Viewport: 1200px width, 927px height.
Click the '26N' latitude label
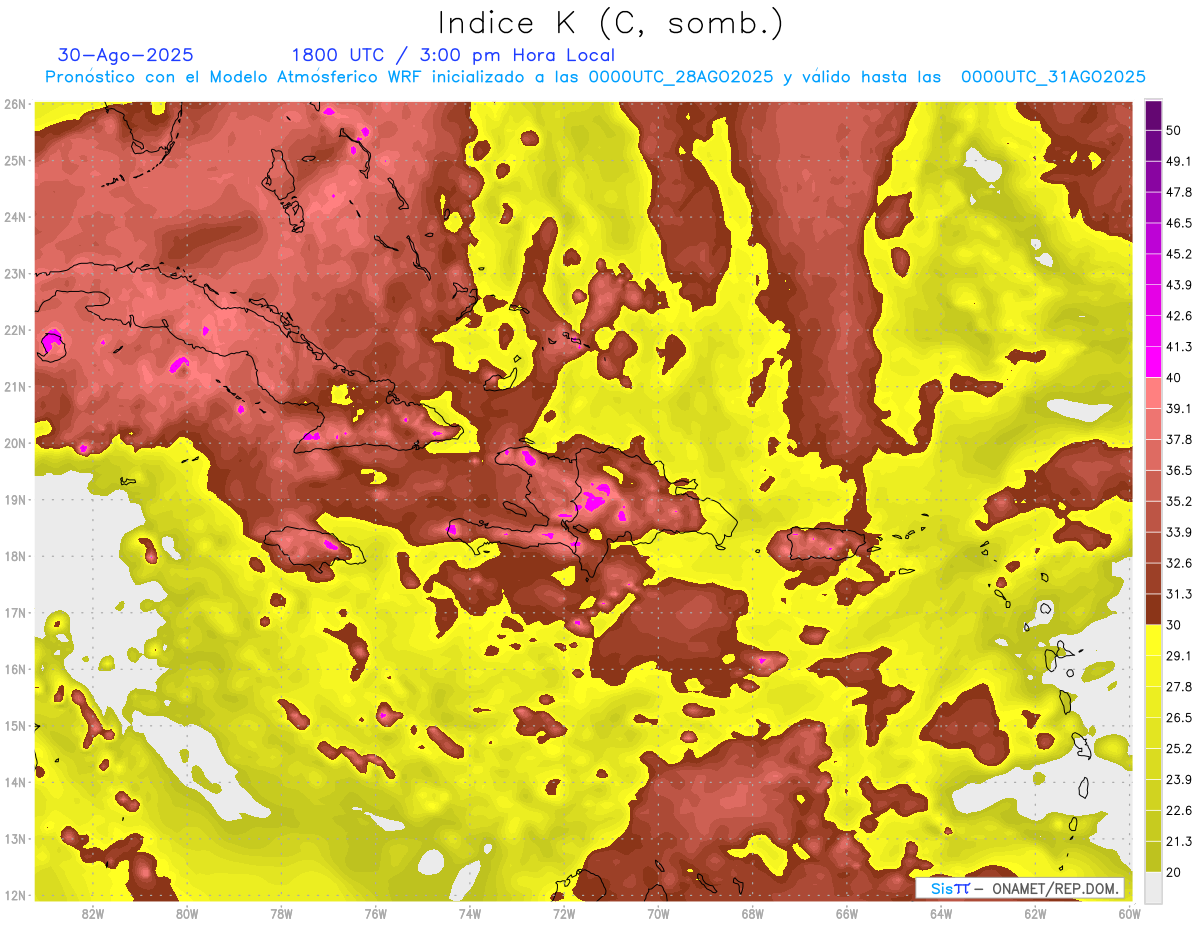(14, 104)
